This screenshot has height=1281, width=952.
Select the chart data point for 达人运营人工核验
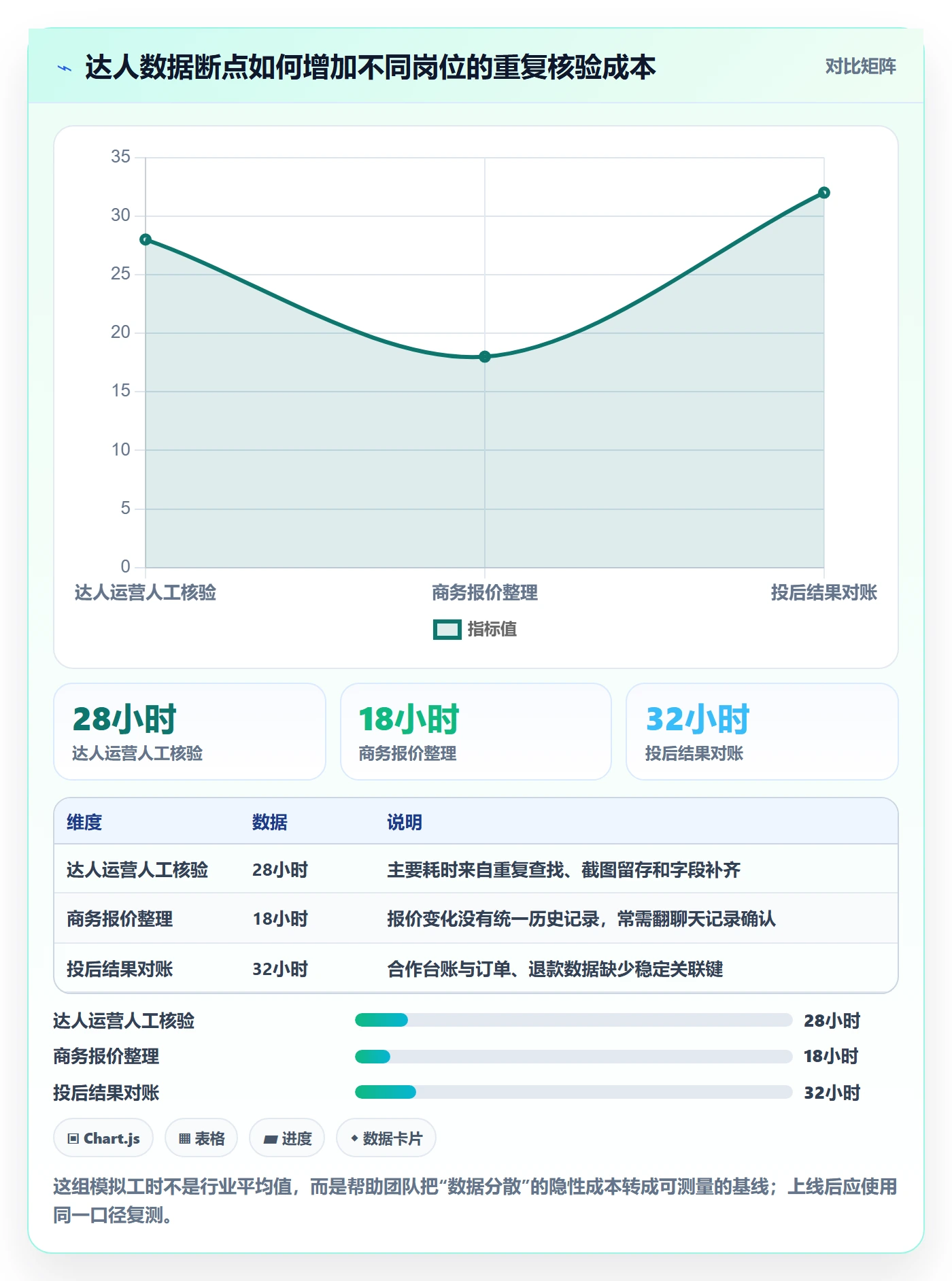(146, 239)
